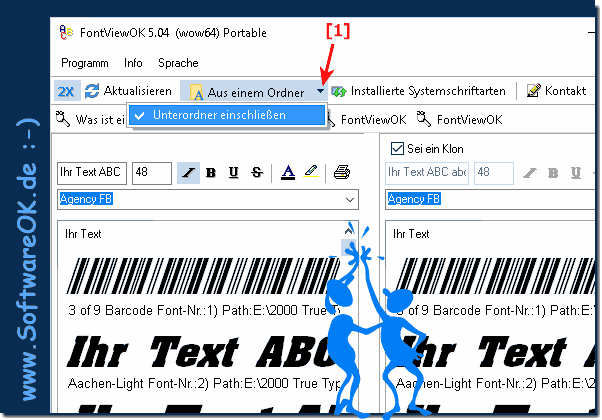Viewport: 602px width, 420px height.
Task: Open the last FontViewOK toolbar link
Action: point(469,120)
